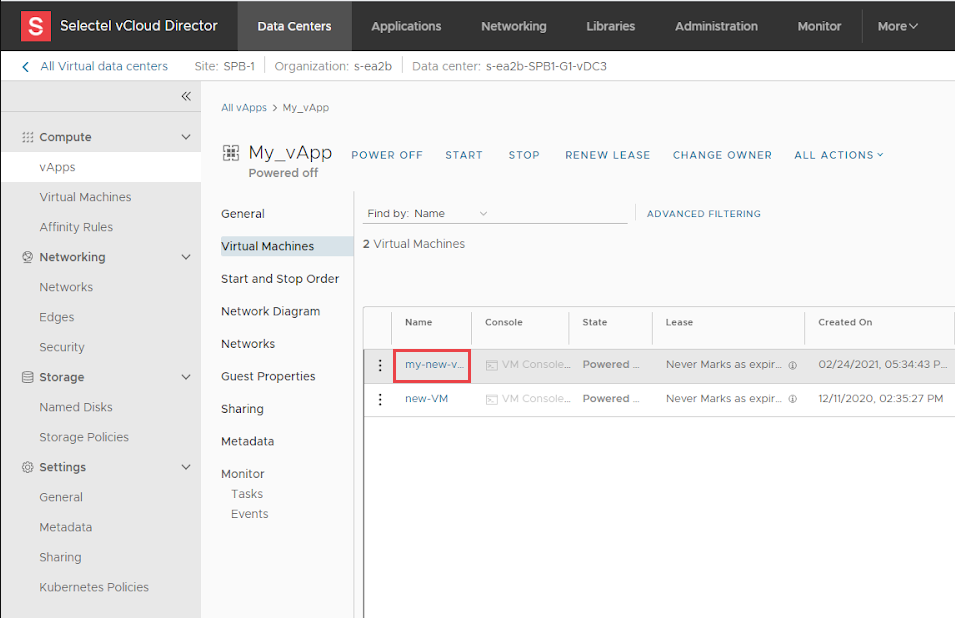955x618 pixels.
Task: Click the All vApps breadcrumb link
Action: click(x=244, y=108)
